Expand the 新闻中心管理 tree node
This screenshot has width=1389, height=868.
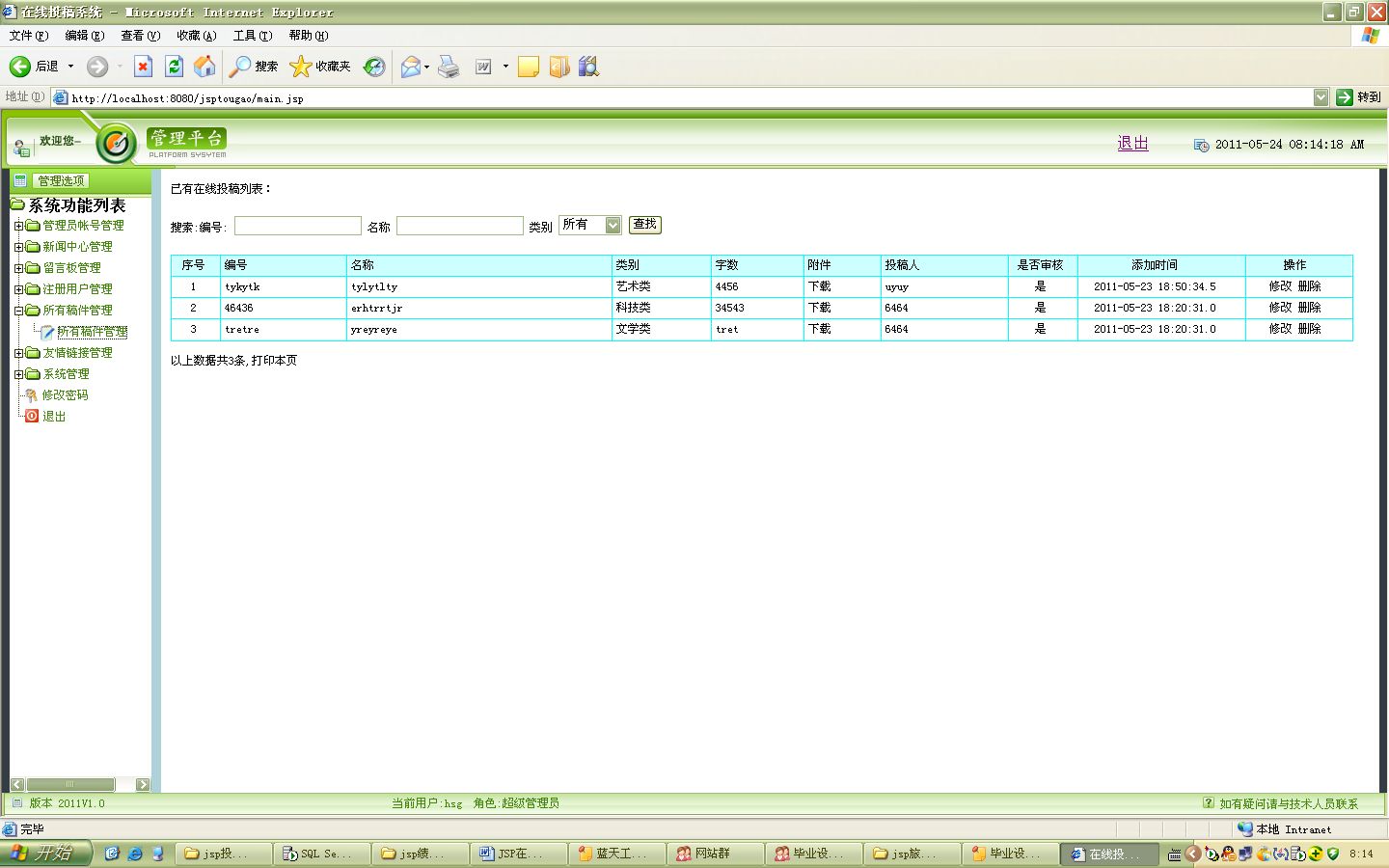pyautogui.click(x=18, y=247)
